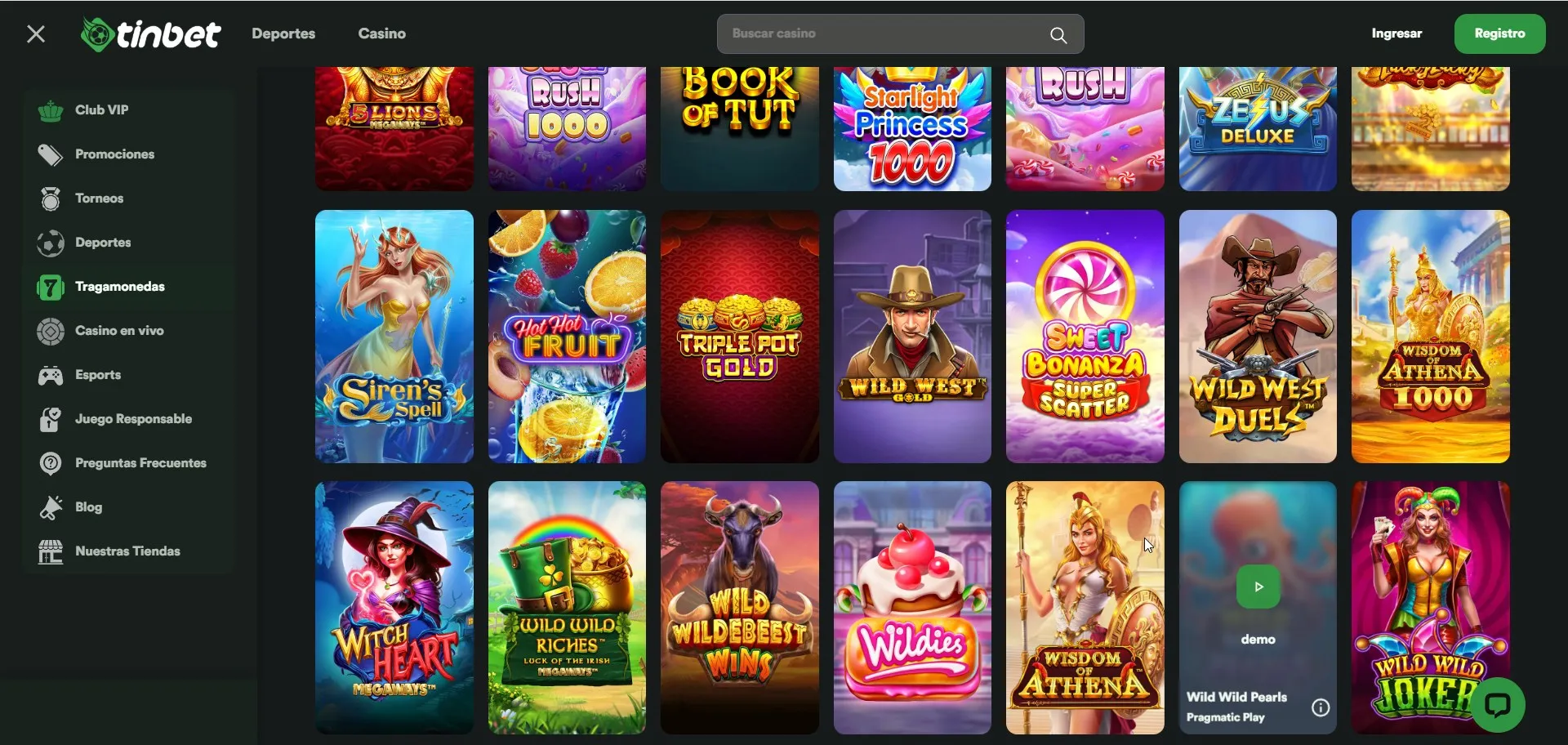Select Nuestras Tiendas store icon

tap(51, 551)
